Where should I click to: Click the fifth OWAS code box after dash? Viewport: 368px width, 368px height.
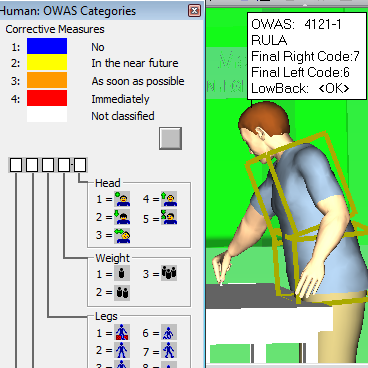click(80, 165)
